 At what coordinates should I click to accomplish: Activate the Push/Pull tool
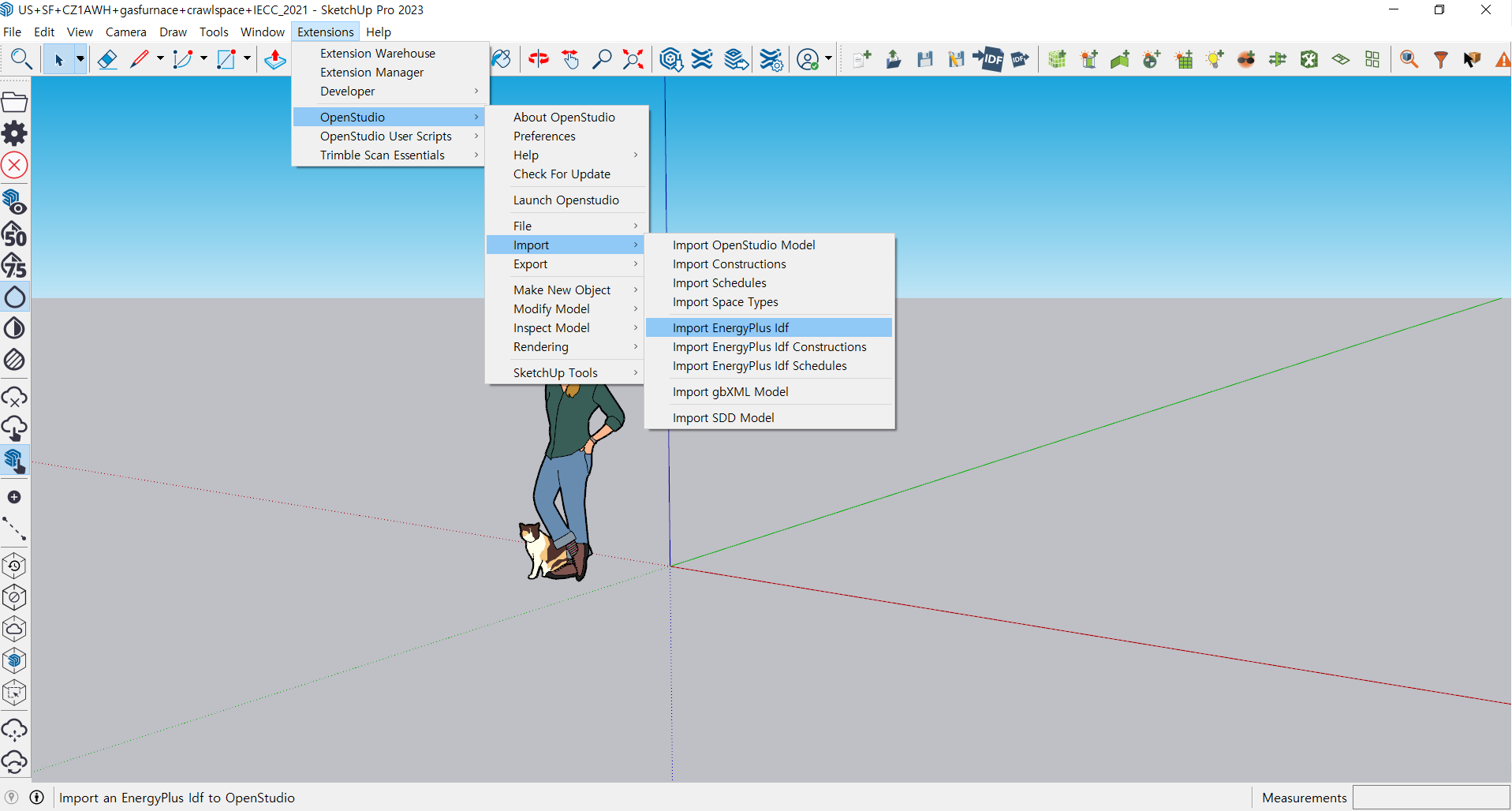click(x=275, y=59)
